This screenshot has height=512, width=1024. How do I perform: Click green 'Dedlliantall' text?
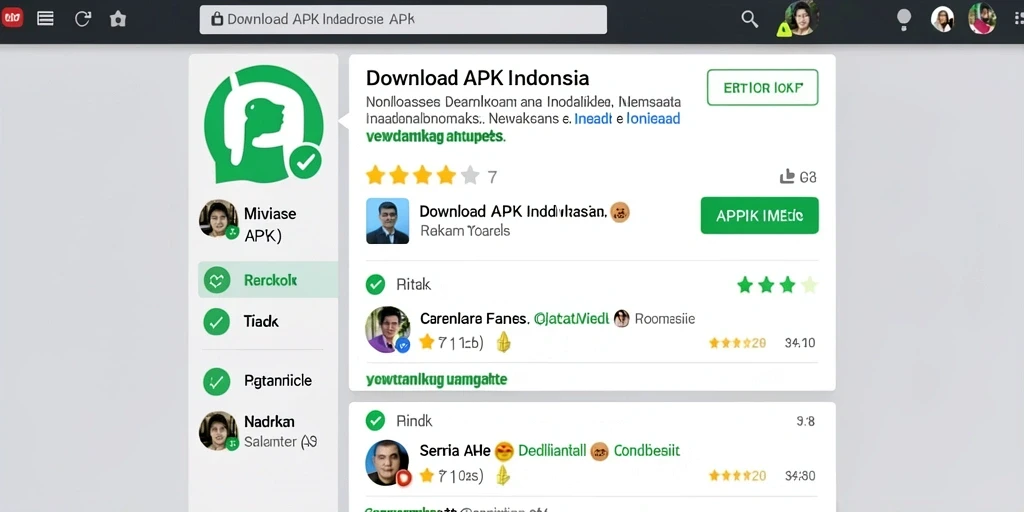click(x=552, y=451)
